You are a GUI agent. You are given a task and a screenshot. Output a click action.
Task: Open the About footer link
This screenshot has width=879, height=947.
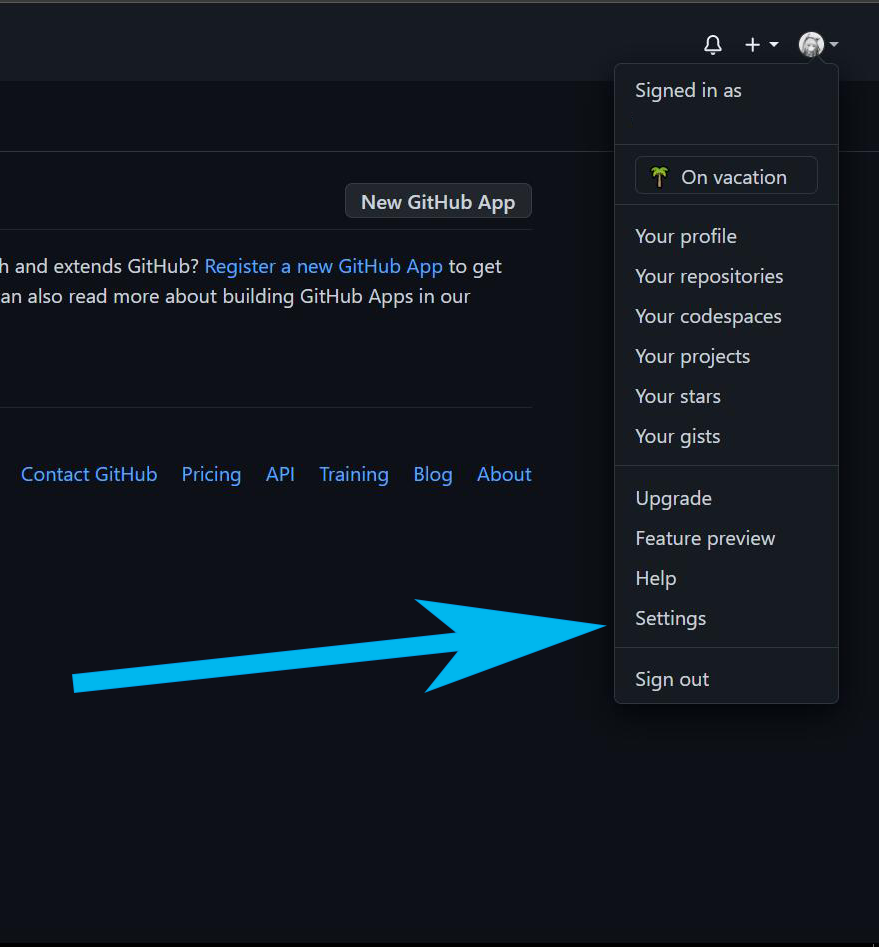[x=504, y=475]
